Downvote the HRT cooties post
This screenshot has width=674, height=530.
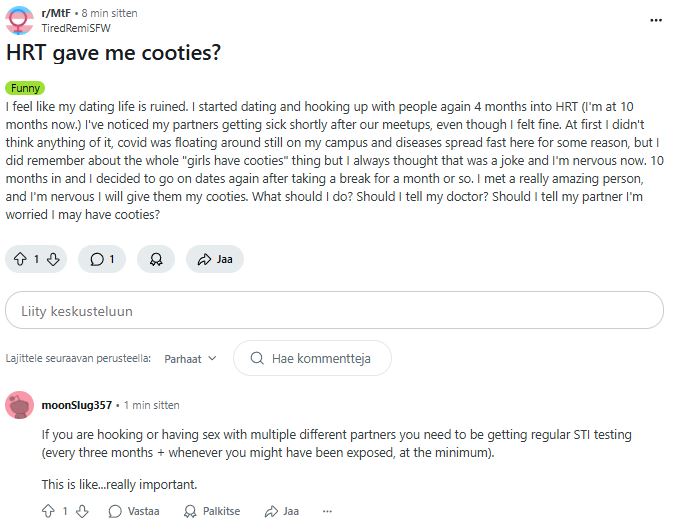[53, 259]
